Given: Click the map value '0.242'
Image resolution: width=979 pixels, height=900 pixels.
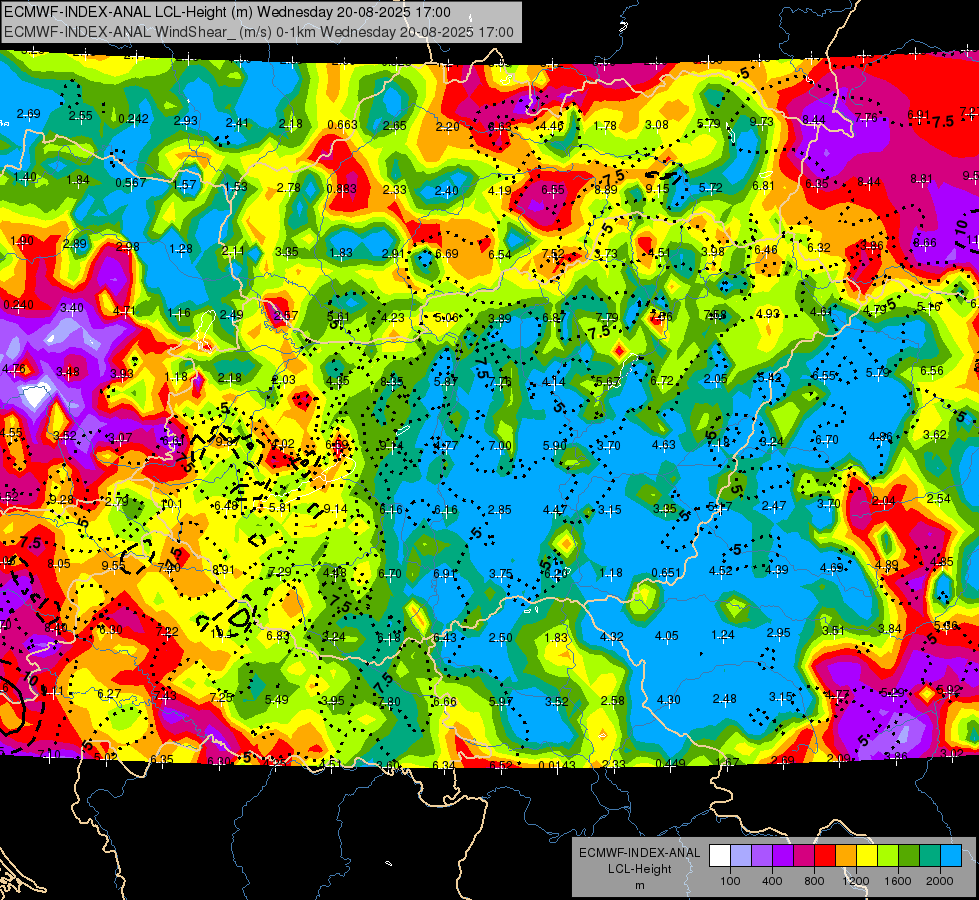Looking at the screenshot, I should tap(134, 119).
